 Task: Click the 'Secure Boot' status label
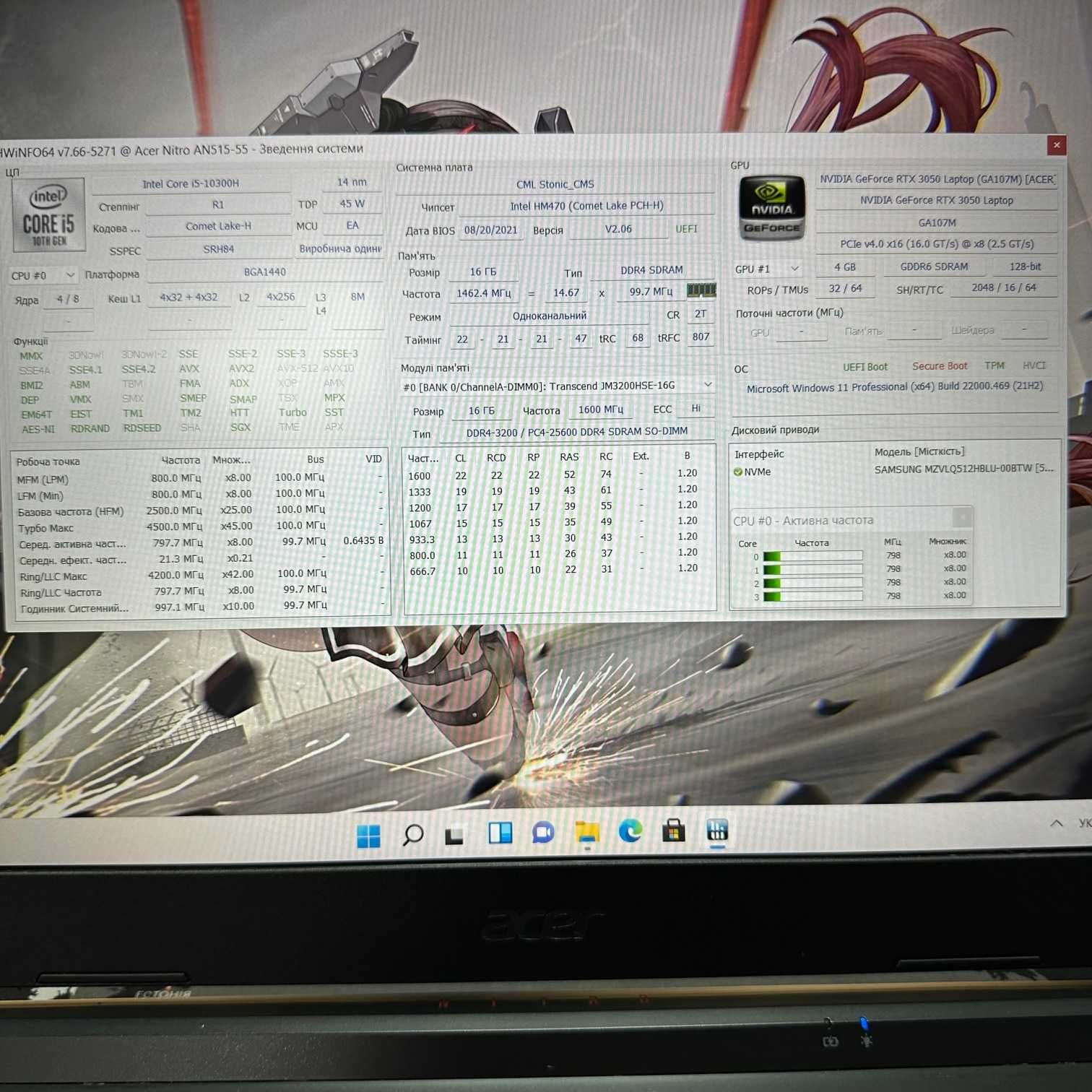pyautogui.click(x=940, y=366)
